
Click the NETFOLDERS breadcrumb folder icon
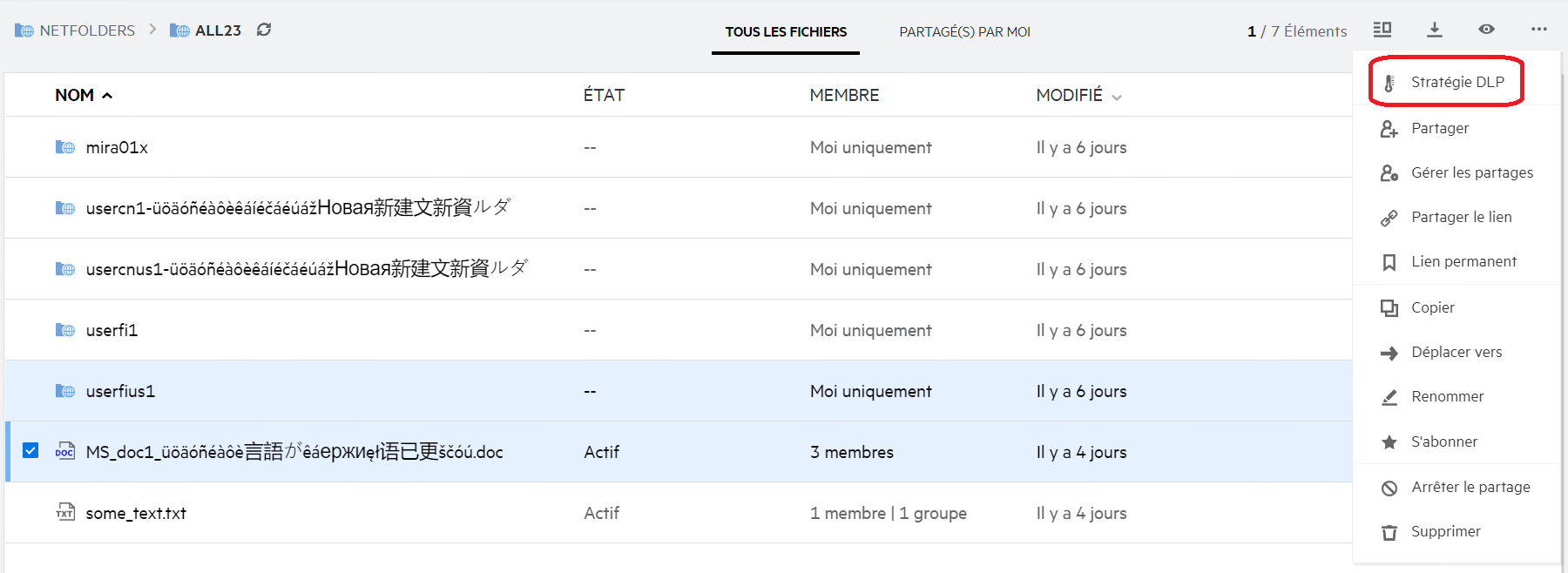point(24,30)
